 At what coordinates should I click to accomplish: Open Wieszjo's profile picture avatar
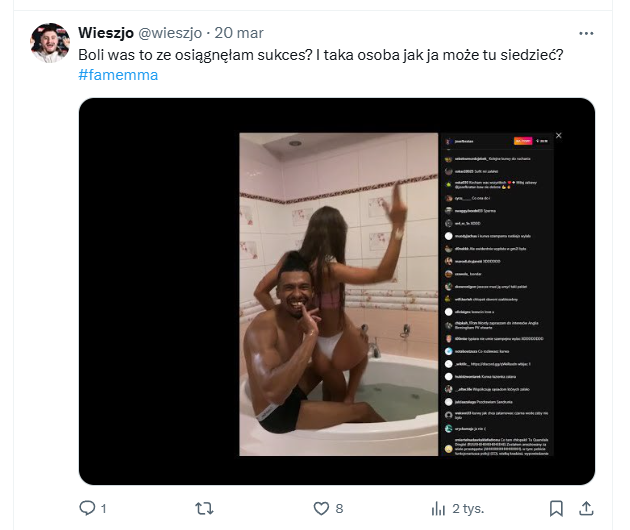point(50,44)
